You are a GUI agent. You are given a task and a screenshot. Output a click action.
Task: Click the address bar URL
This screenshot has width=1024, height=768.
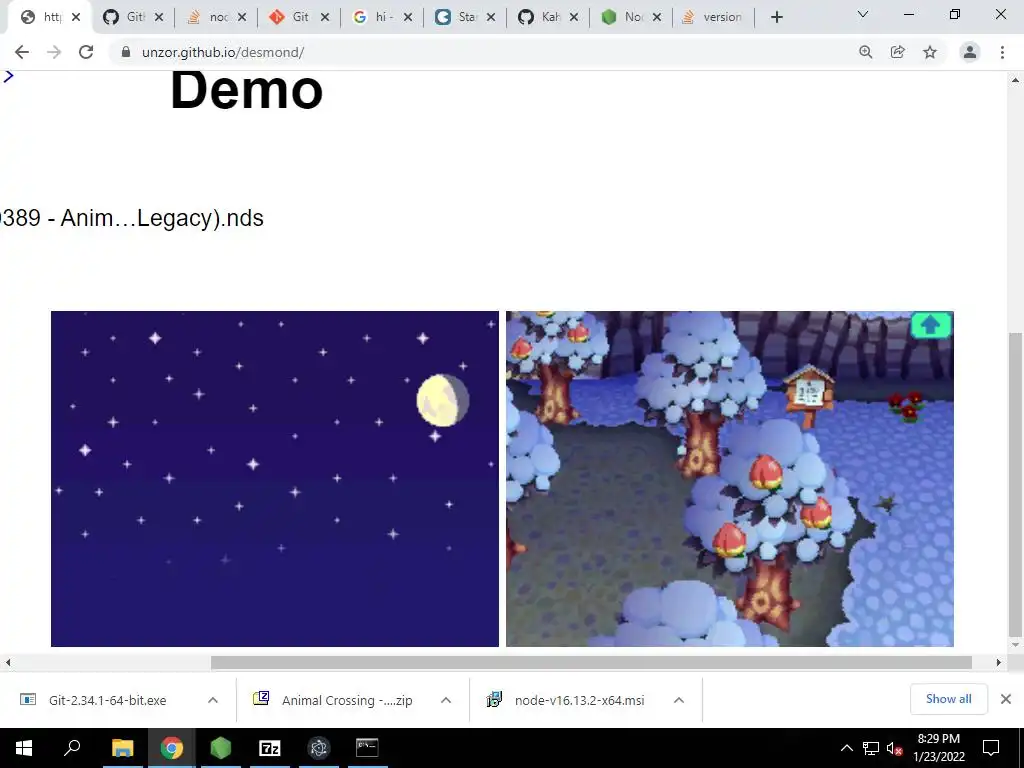[223, 52]
